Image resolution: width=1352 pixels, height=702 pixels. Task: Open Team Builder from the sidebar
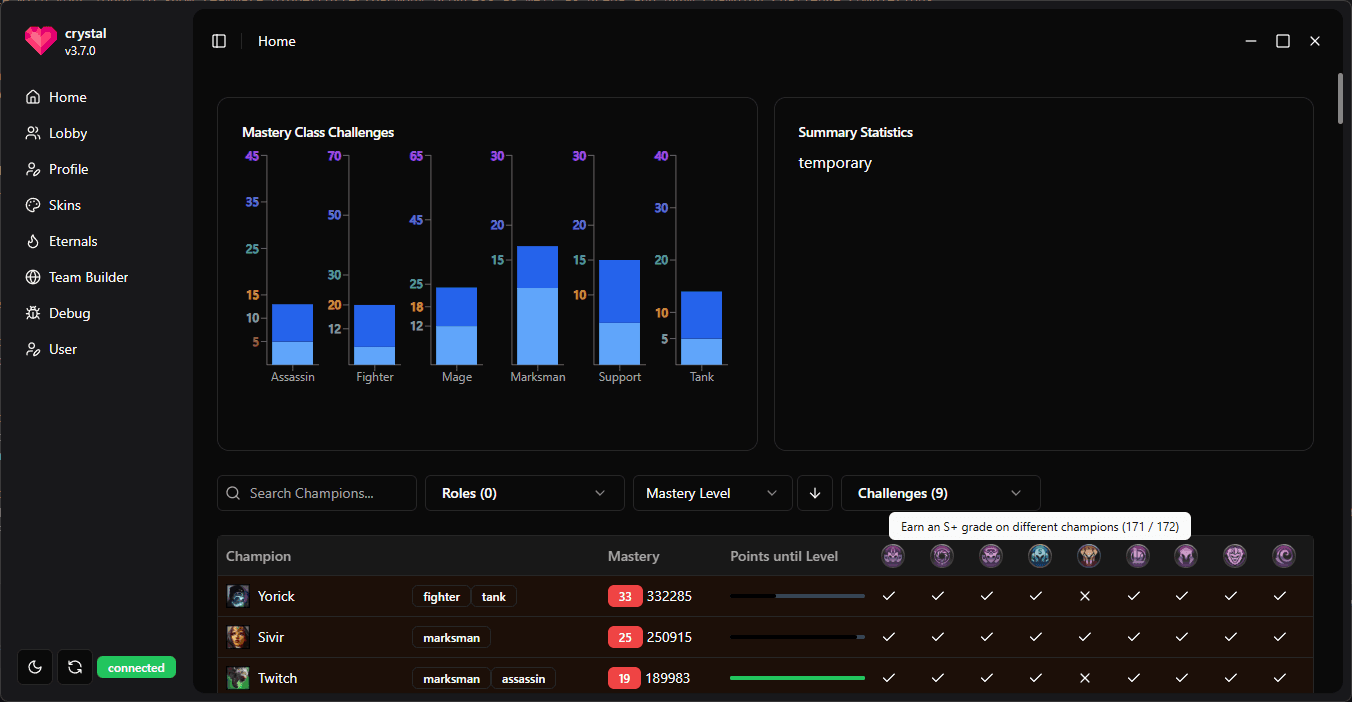click(x=88, y=277)
